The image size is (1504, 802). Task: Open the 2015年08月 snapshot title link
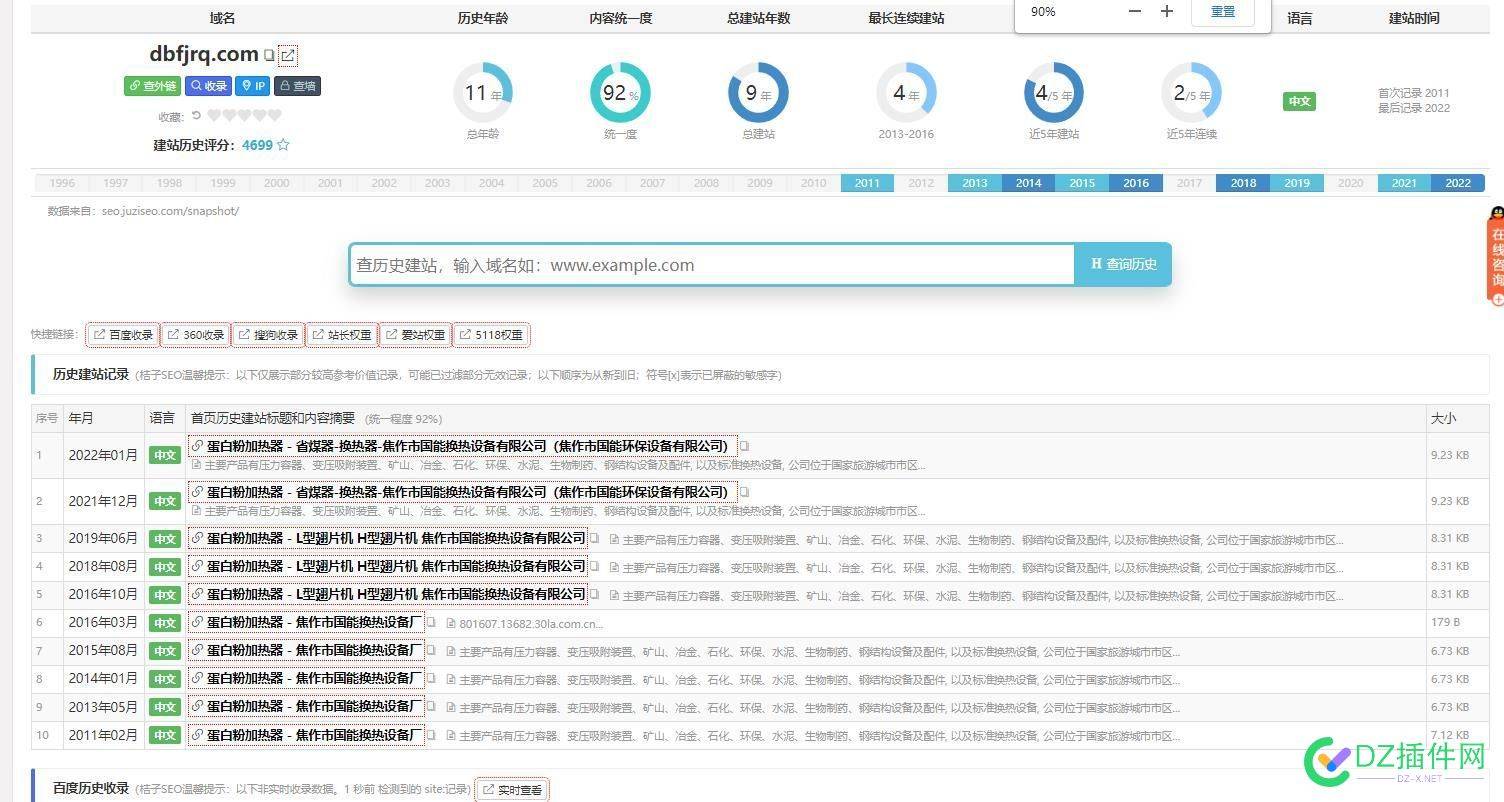click(306, 650)
